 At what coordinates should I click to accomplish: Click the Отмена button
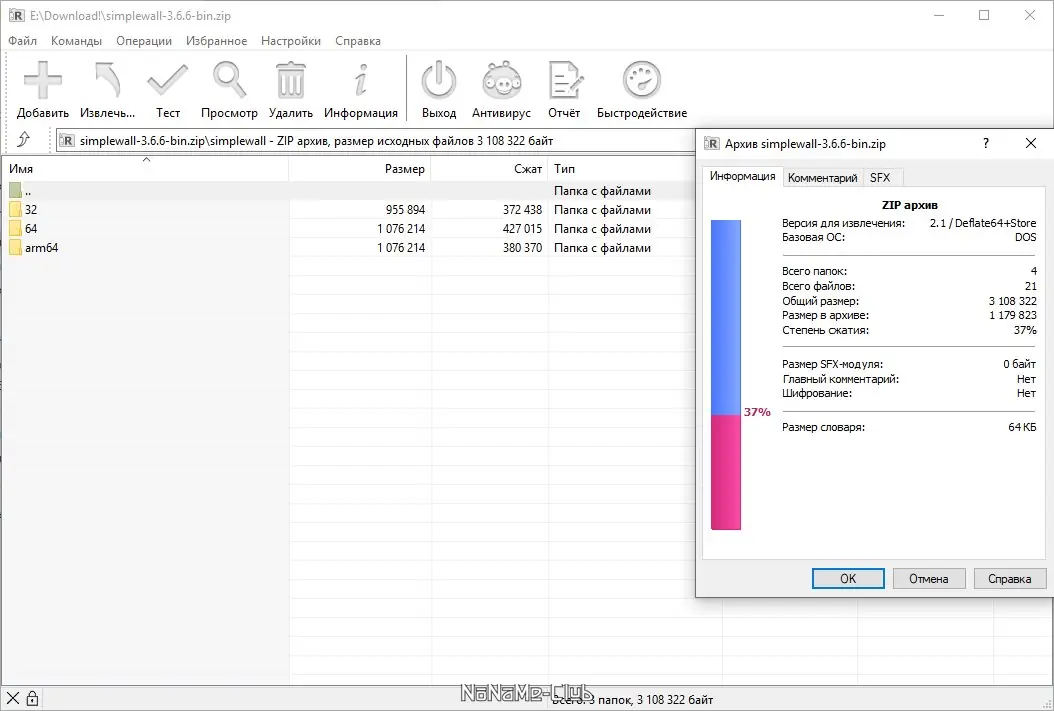[929, 579]
